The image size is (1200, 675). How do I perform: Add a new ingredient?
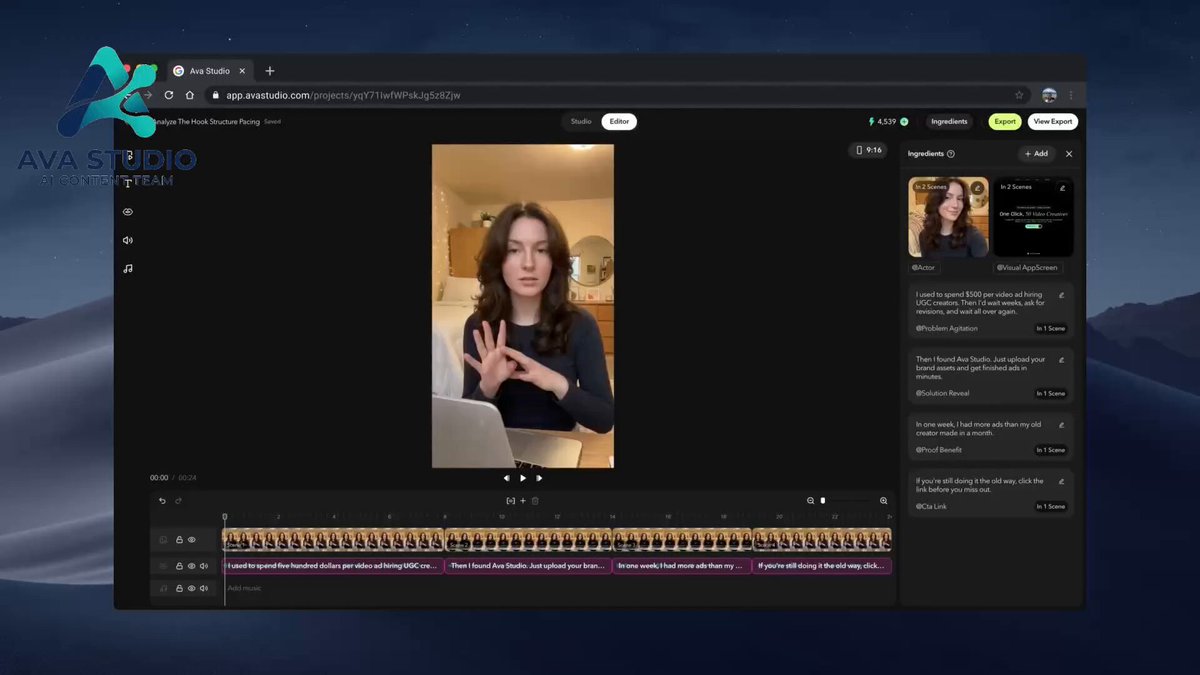click(1036, 154)
